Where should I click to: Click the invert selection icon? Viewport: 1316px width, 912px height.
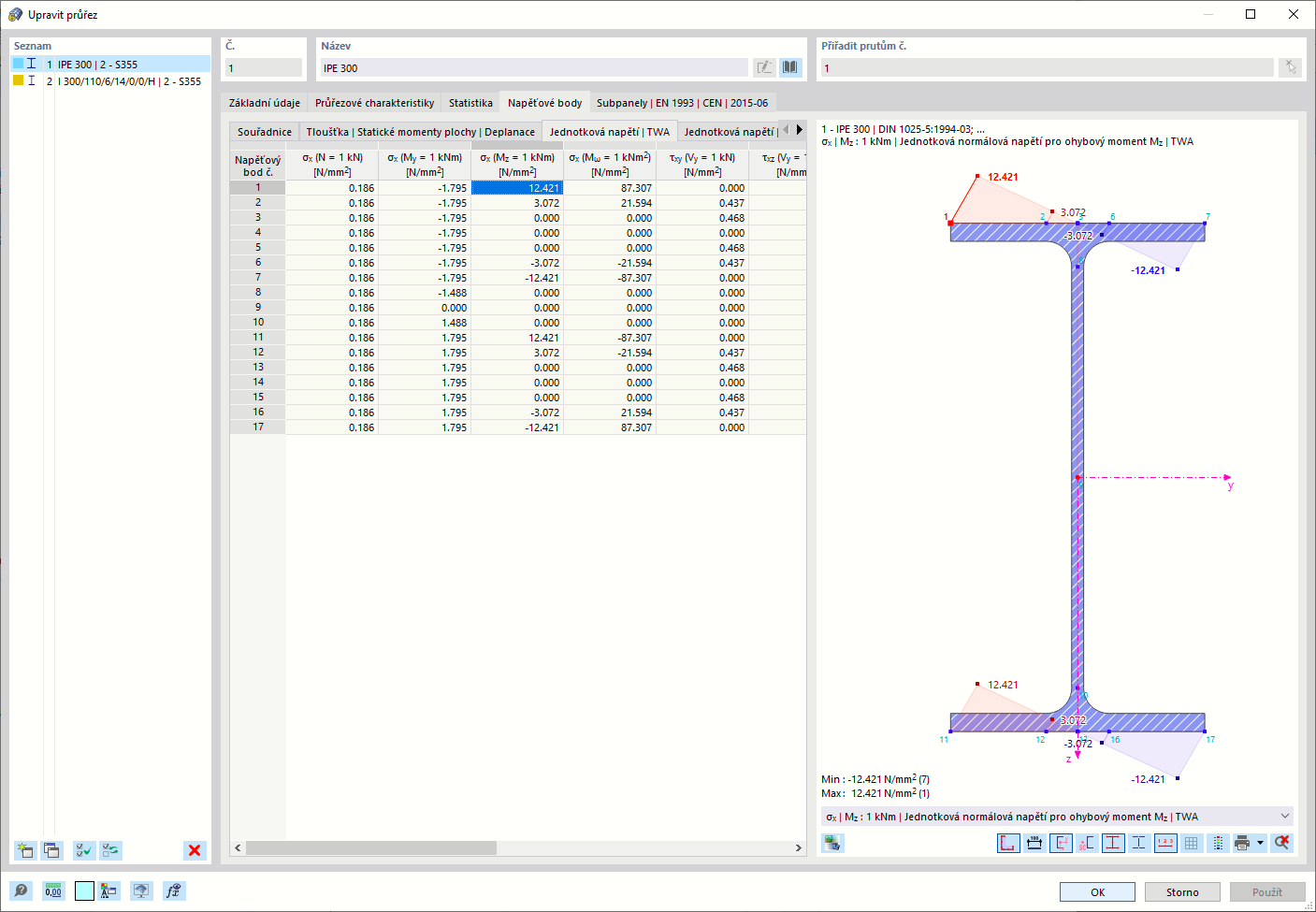(x=111, y=850)
